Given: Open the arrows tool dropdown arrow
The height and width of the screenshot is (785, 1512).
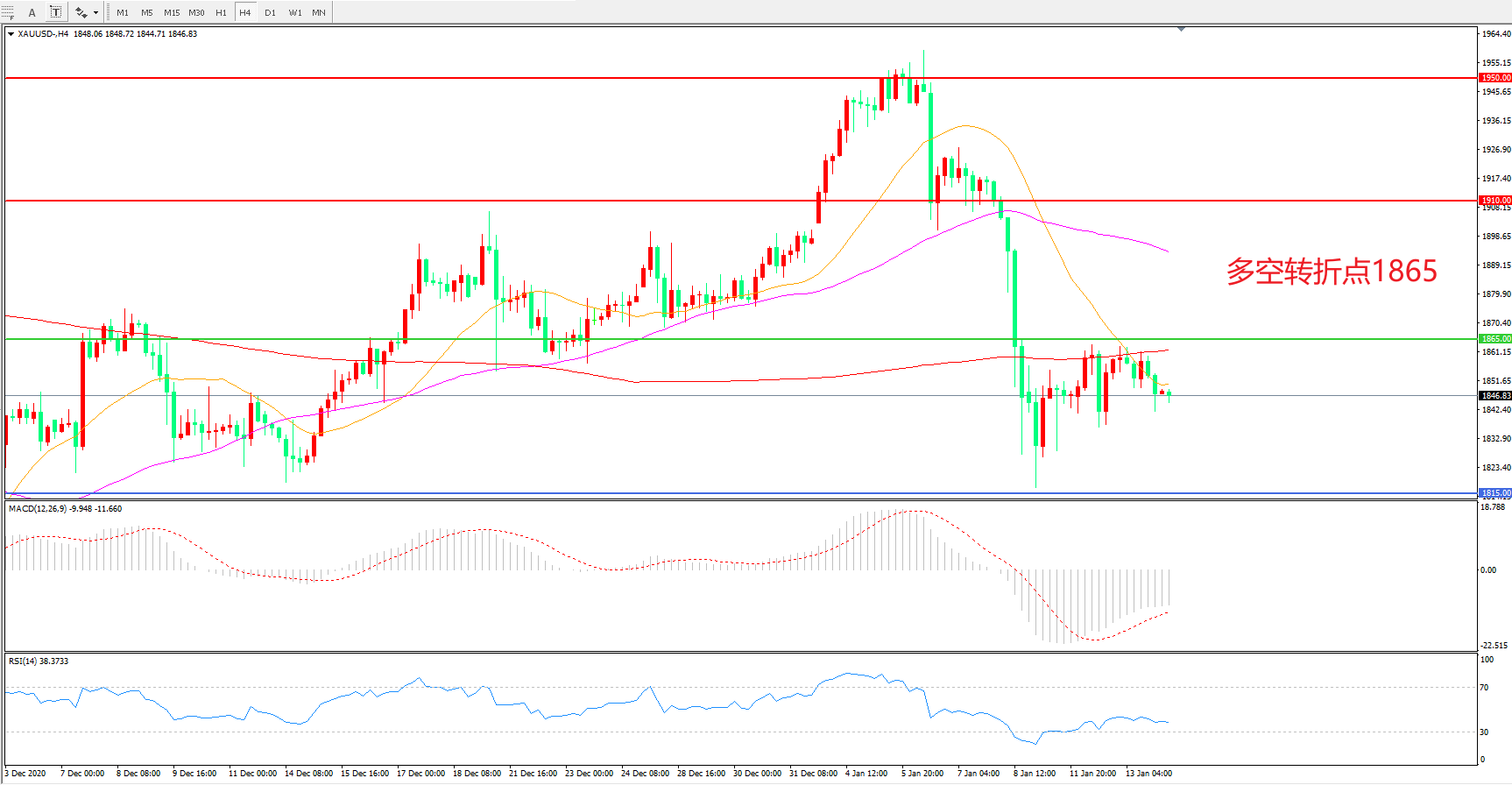Looking at the screenshot, I should tap(95, 12).
